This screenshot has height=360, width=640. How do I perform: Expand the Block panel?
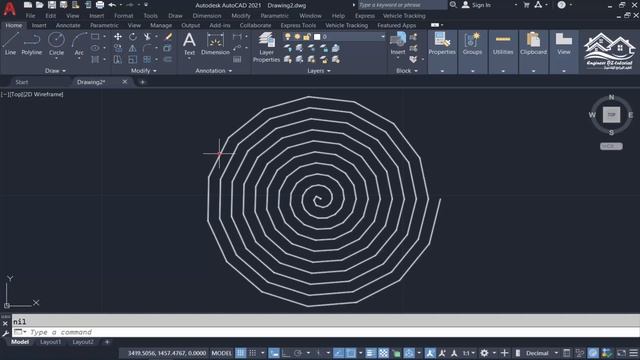[x=407, y=71]
